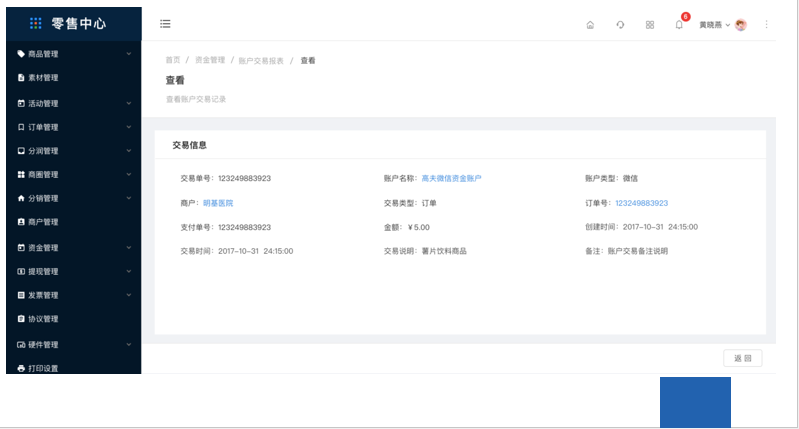Screen dimensions: 799x429
Task: Open the 订单号 123249883923 link
Action: click(642, 203)
